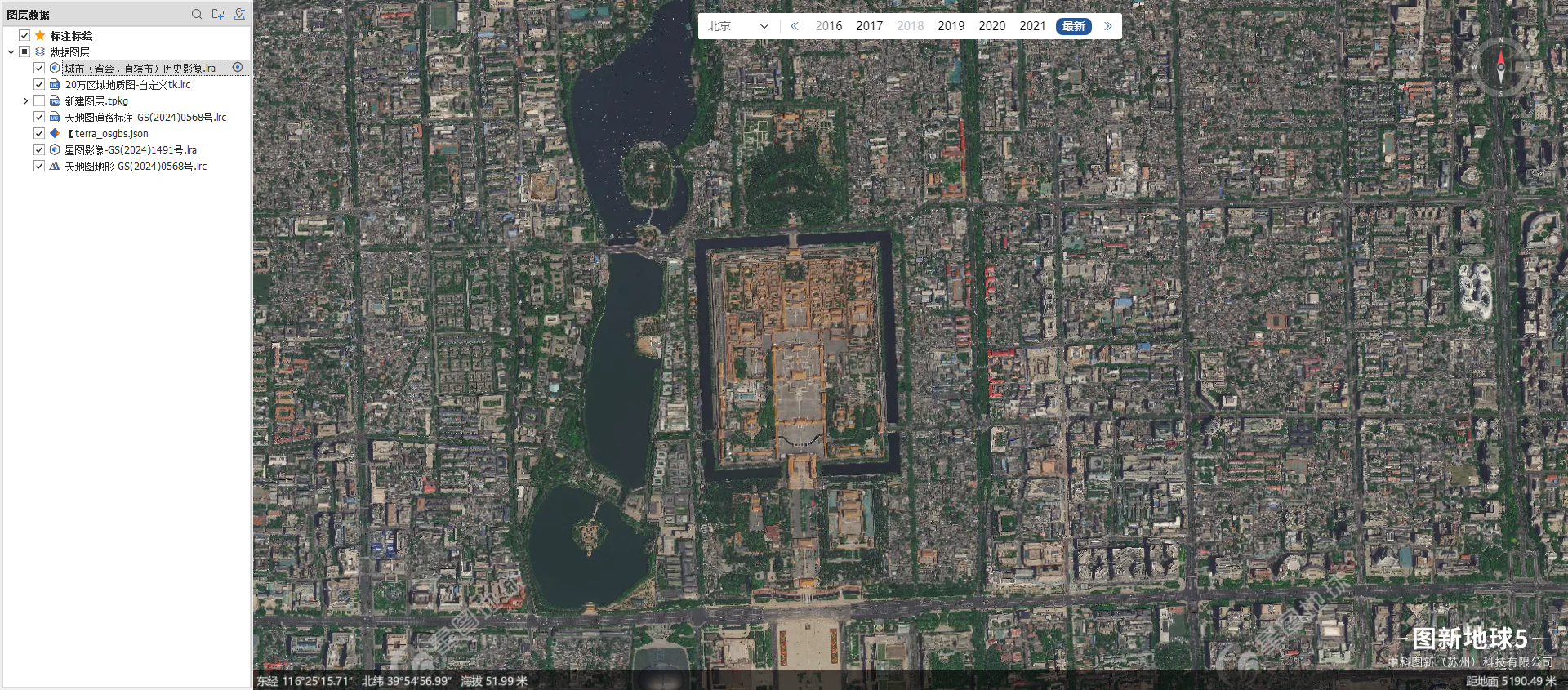Screen dimensions: 1568x690
Task: Click the orange star icon beside 标注标绘
Action: pyautogui.click(x=40, y=36)
